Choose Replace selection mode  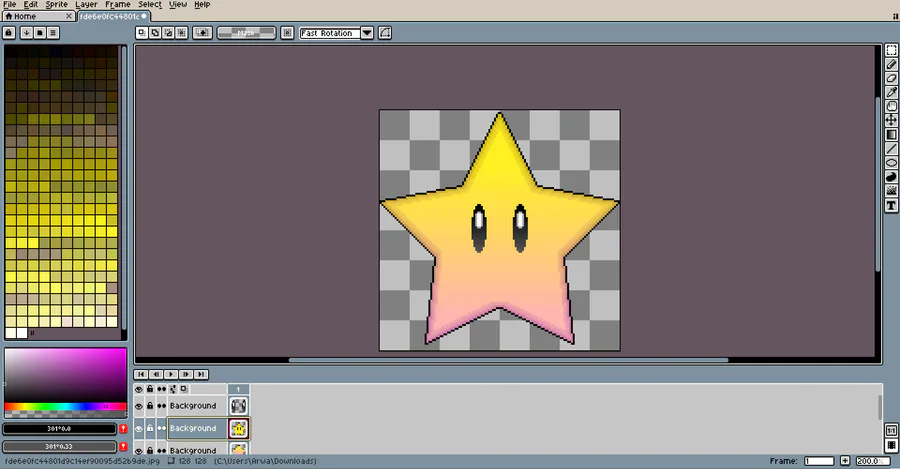(x=142, y=33)
